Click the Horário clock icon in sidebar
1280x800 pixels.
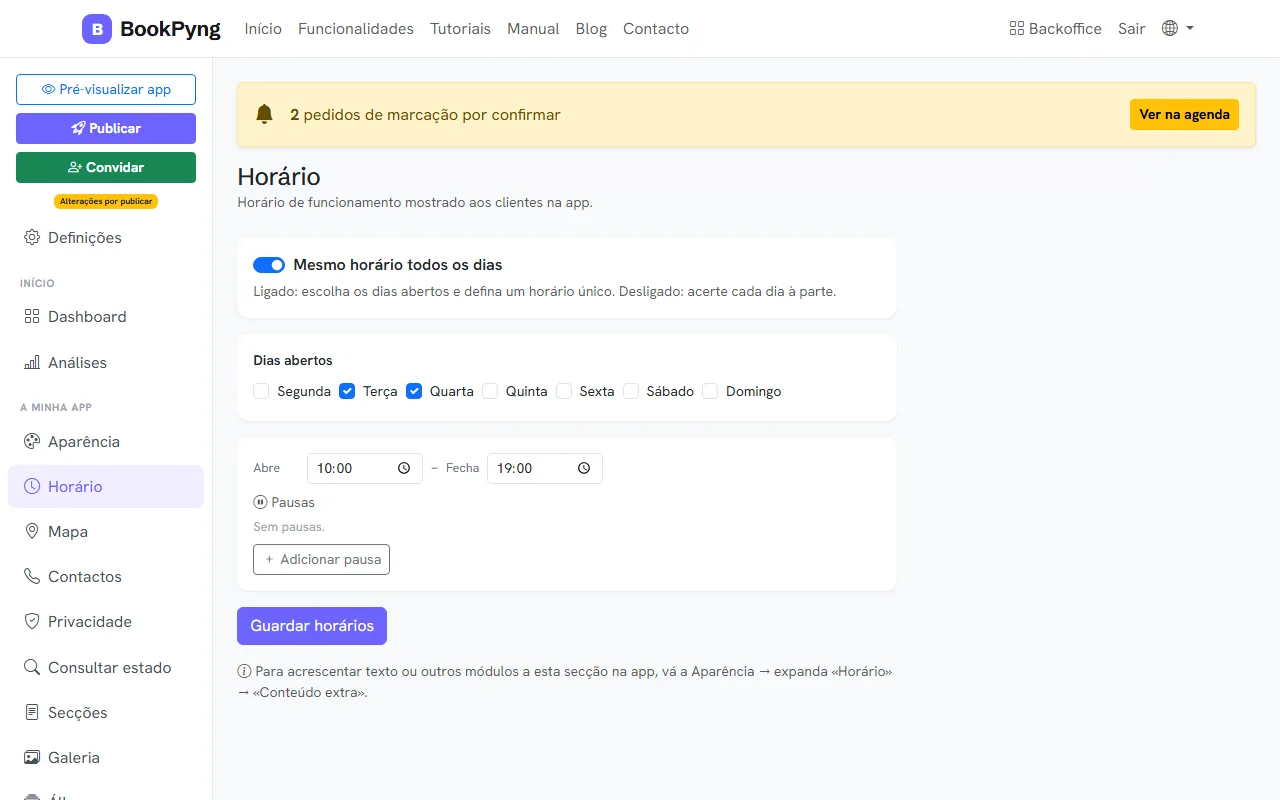[31, 486]
